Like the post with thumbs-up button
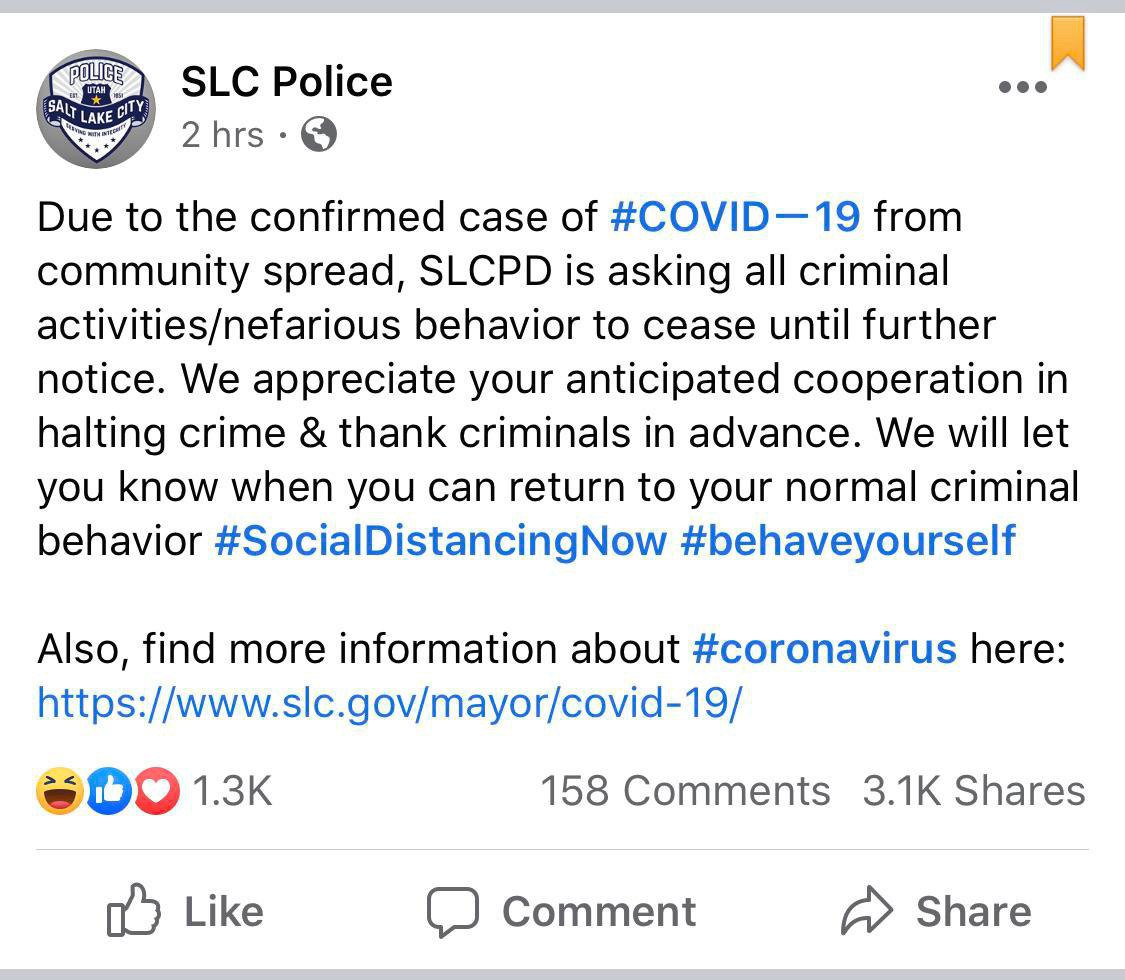 [x=185, y=911]
